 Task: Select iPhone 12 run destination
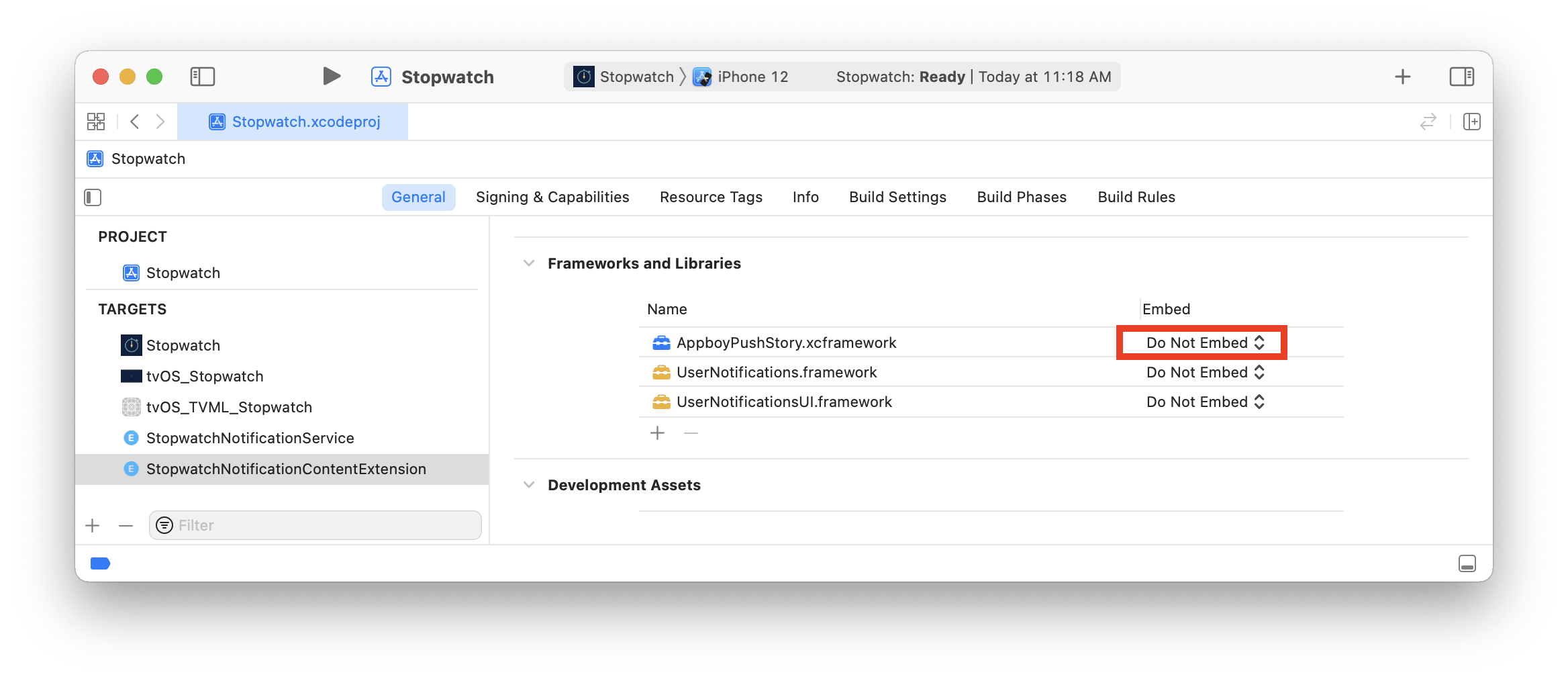tap(752, 77)
